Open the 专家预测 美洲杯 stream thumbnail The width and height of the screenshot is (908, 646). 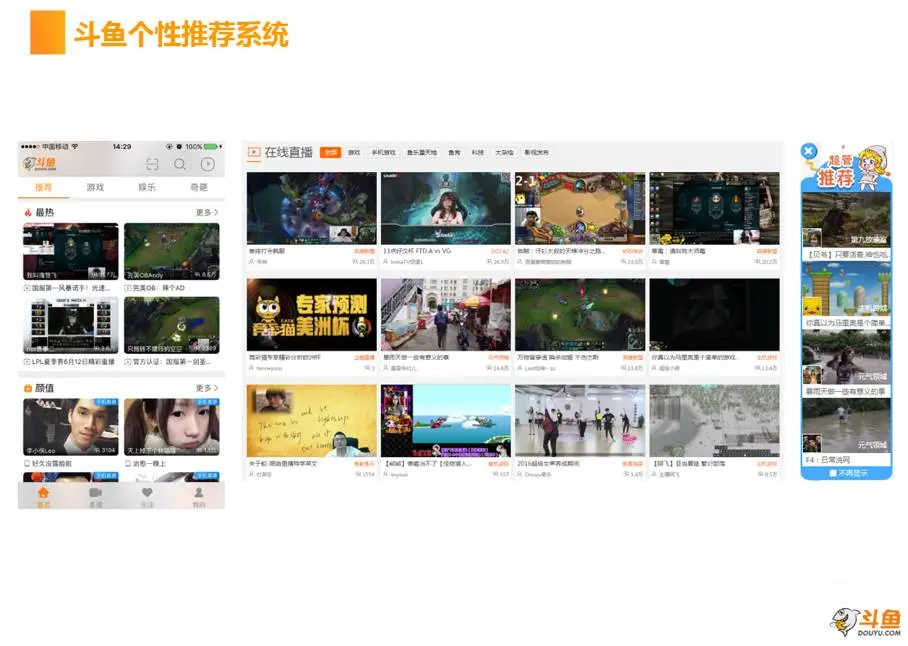click(x=312, y=314)
